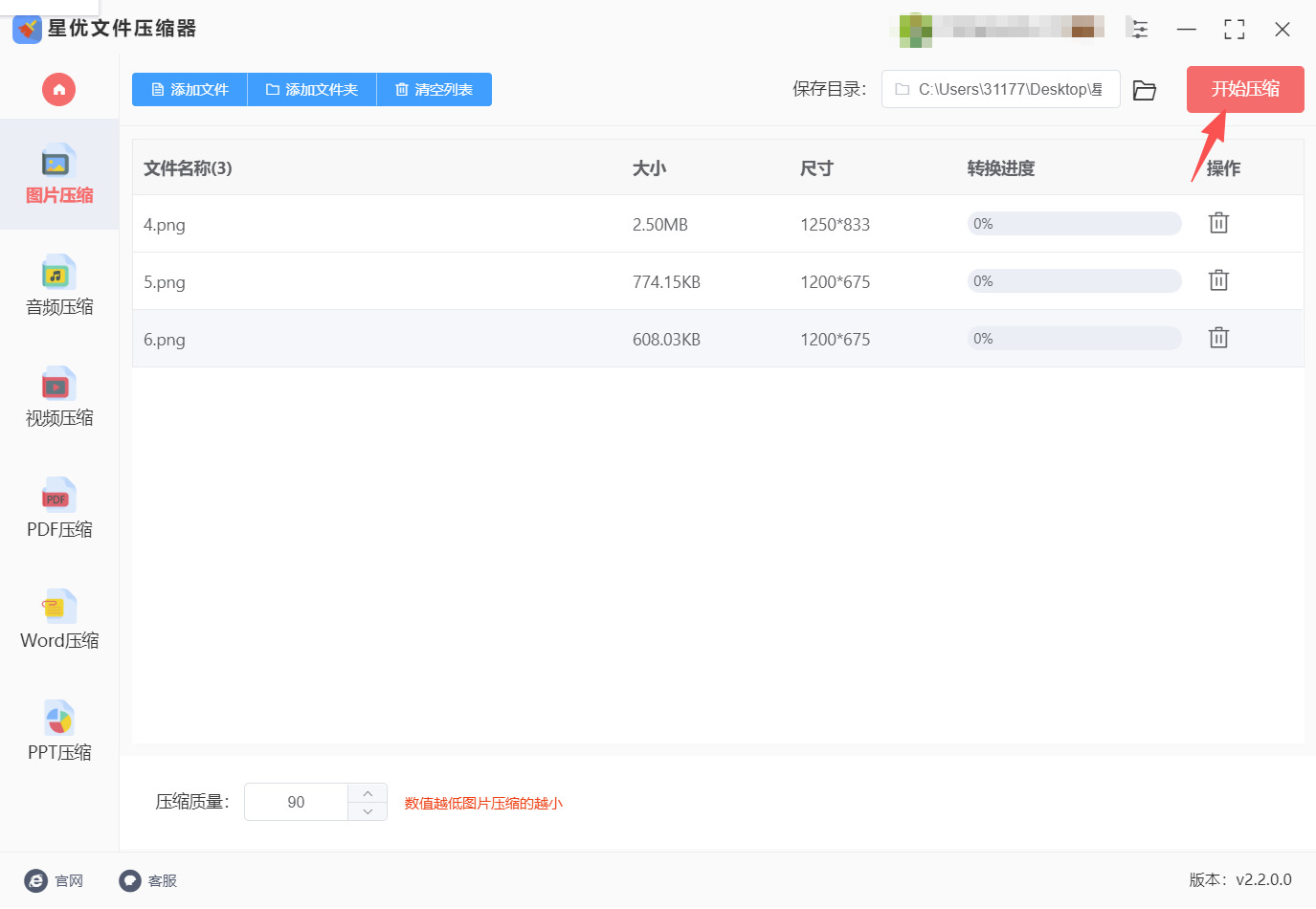Select the 4.png file name
Screen dimensions: 1316x909
(x=165, y=225)
